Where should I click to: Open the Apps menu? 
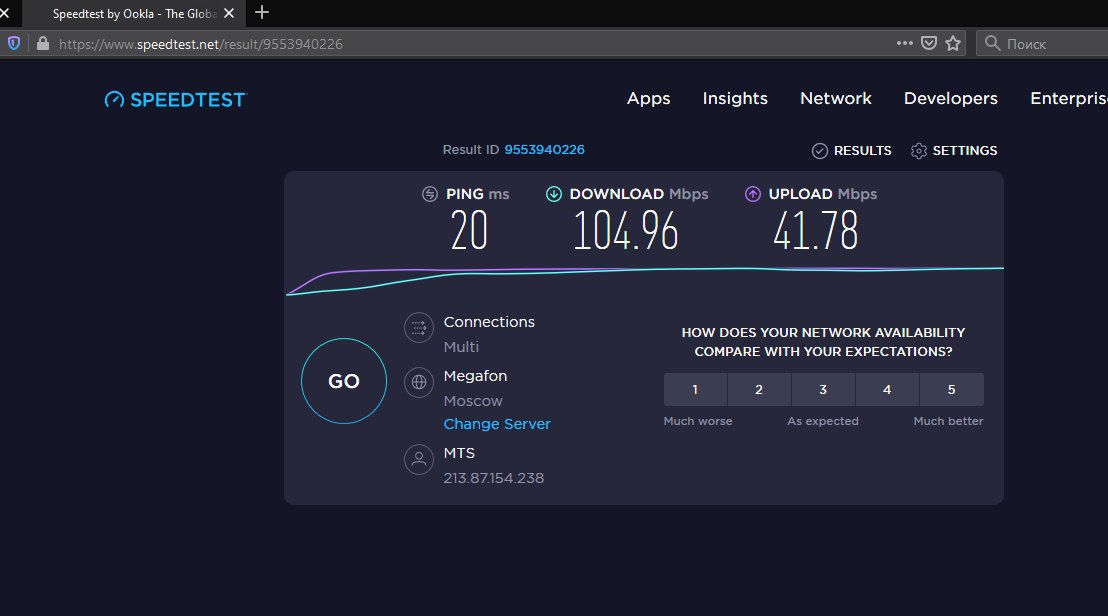click(x=649, y=99)
